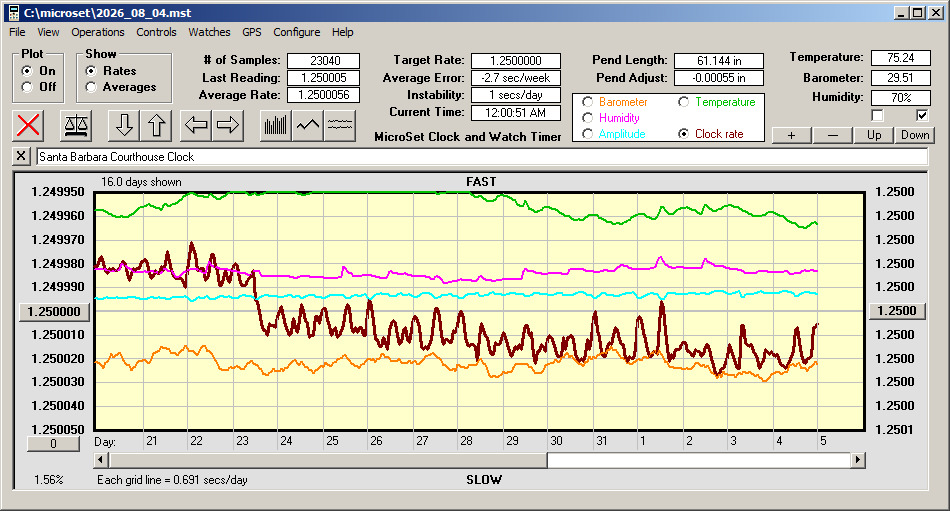Select the Amplitude trace option

tap(587, 134)
